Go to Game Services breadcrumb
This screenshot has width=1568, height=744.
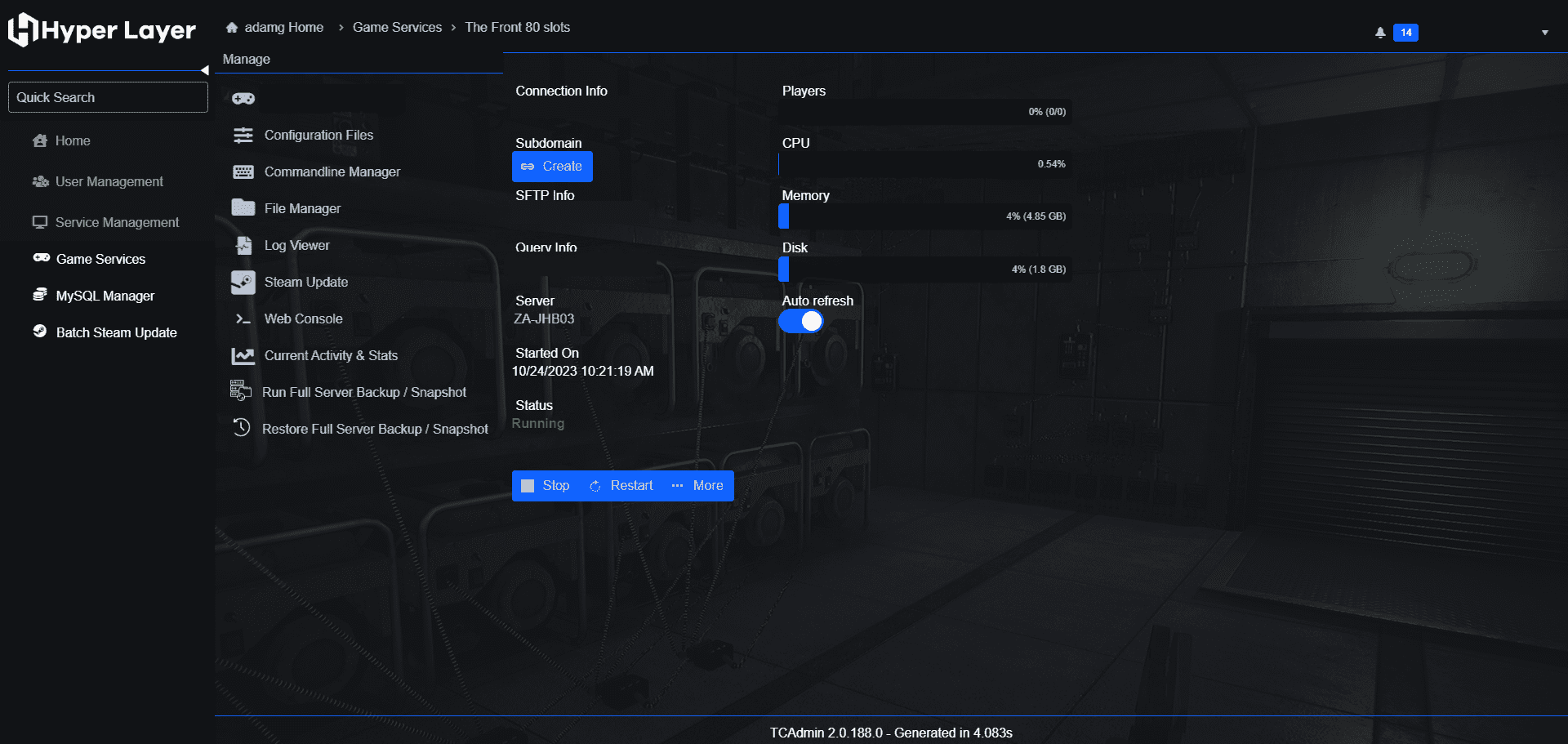coord(397,28)
